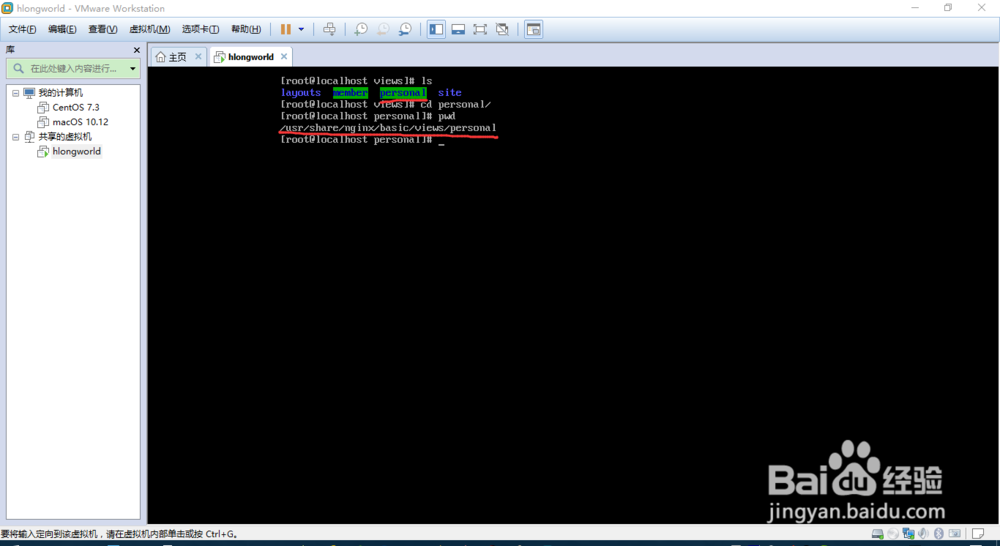Send Ctrl+Alt+Del to the virtual machine
1000x546 pixels.
pyautogui.click(x=329, y=29)
